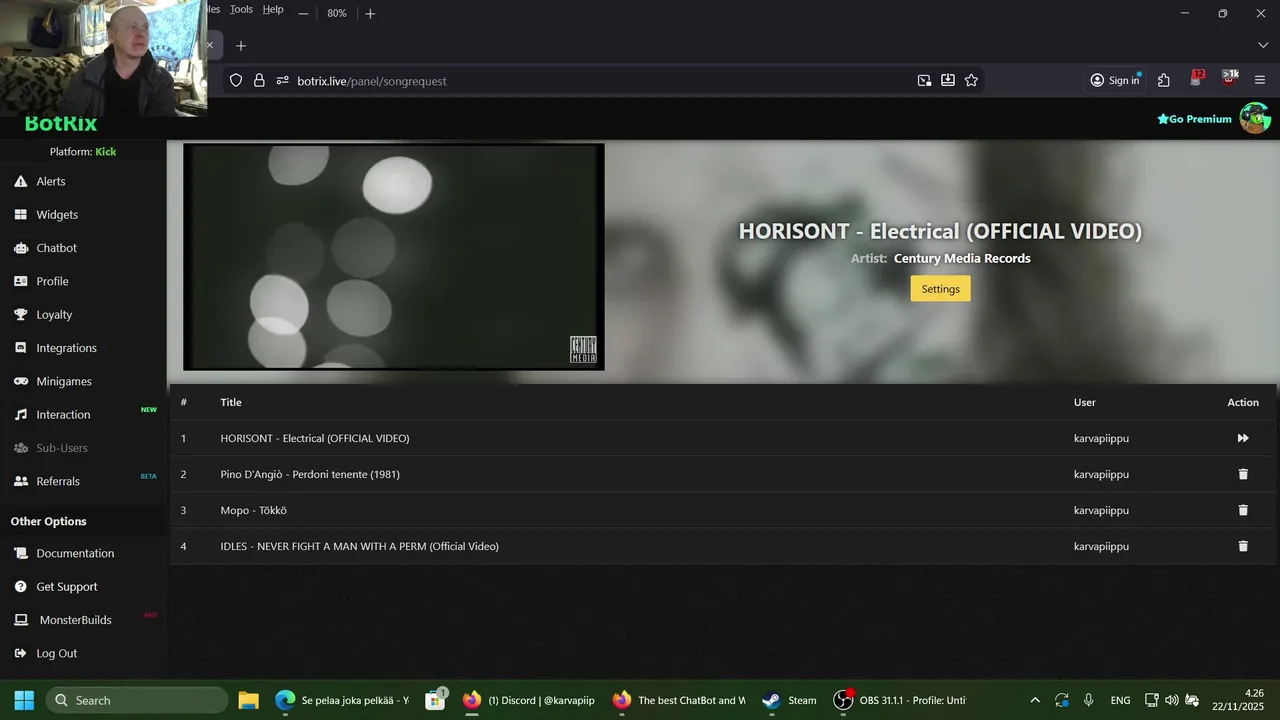The width and height of the screenshot is (1280, 720).
Task: Click the HORISONT - Electrical row title
Action: 315,438
